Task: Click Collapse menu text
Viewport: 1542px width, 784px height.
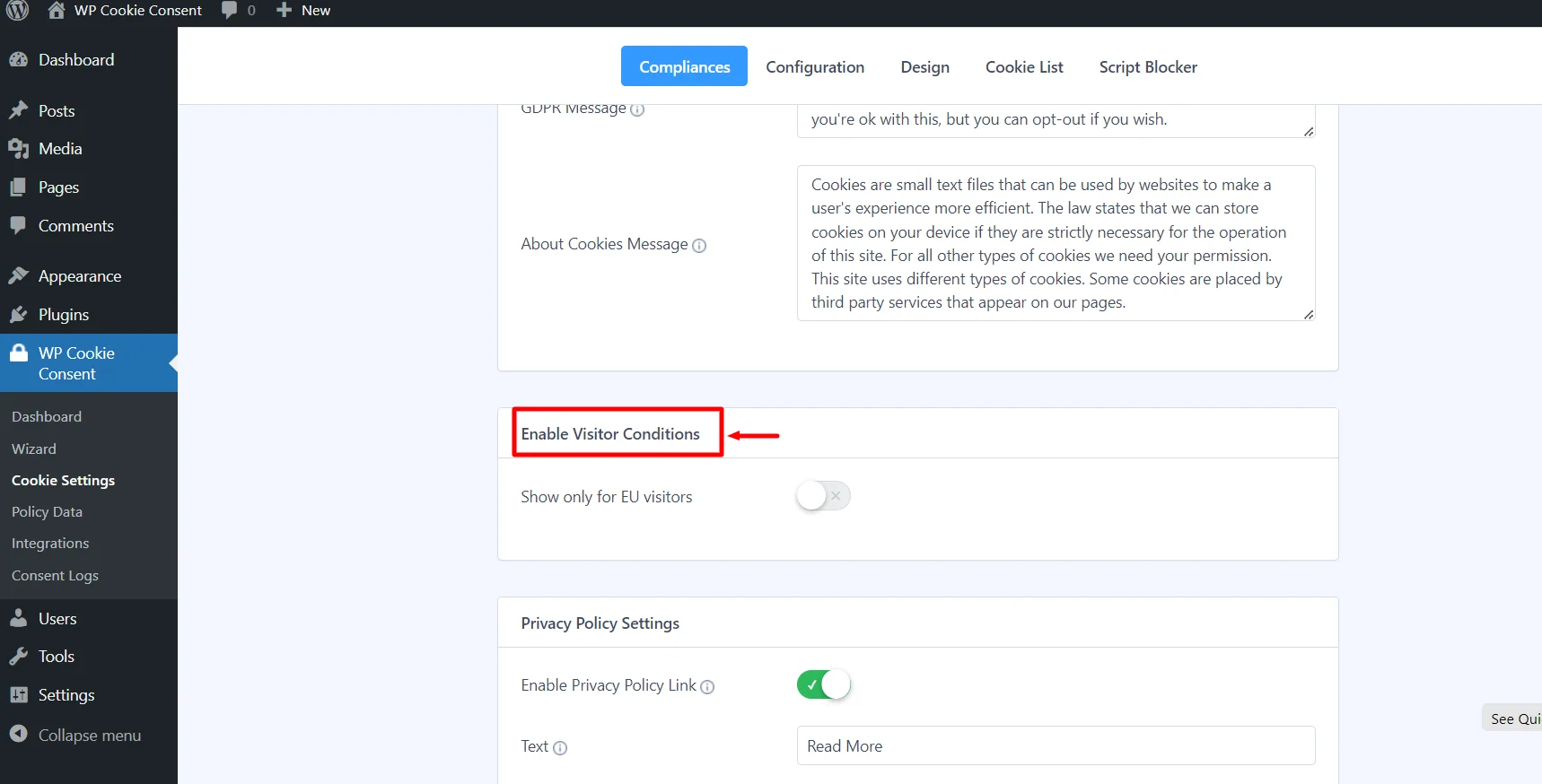Action: click(x=90, y=736)
